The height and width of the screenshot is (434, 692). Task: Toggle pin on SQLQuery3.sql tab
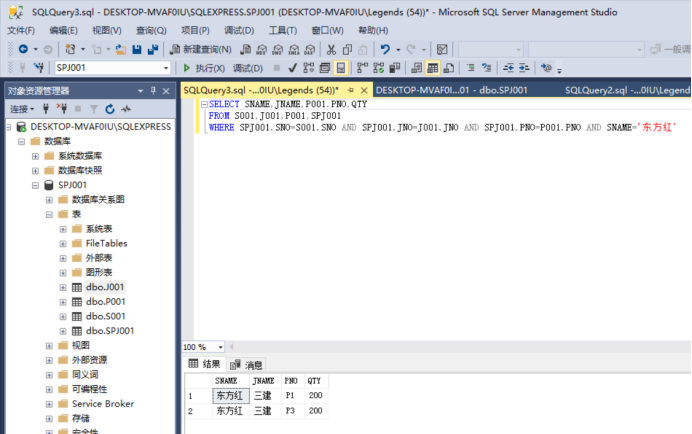point(351,90)
